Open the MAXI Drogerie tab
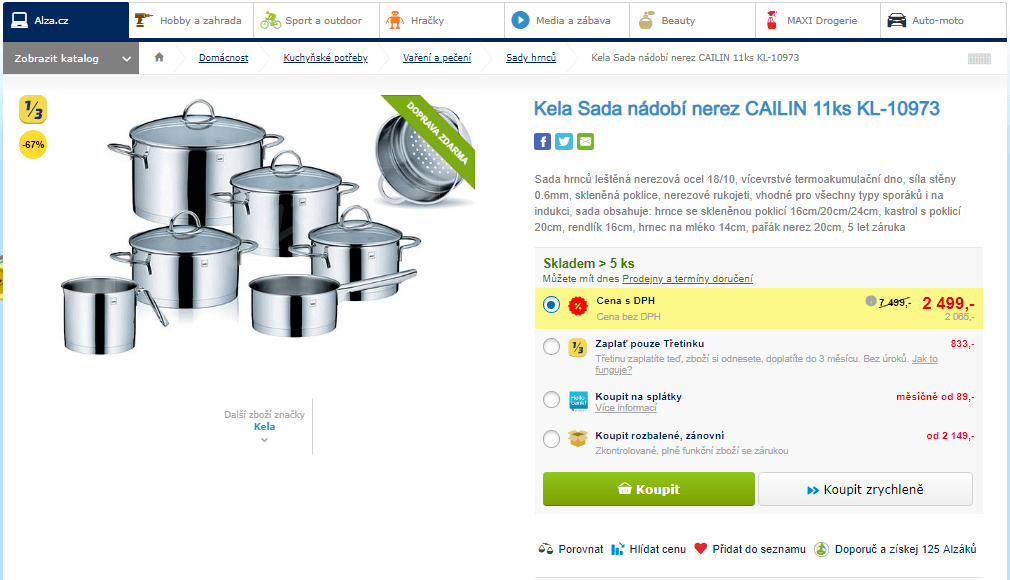The width and height of the screenshot is (1010, 580). 817,20
